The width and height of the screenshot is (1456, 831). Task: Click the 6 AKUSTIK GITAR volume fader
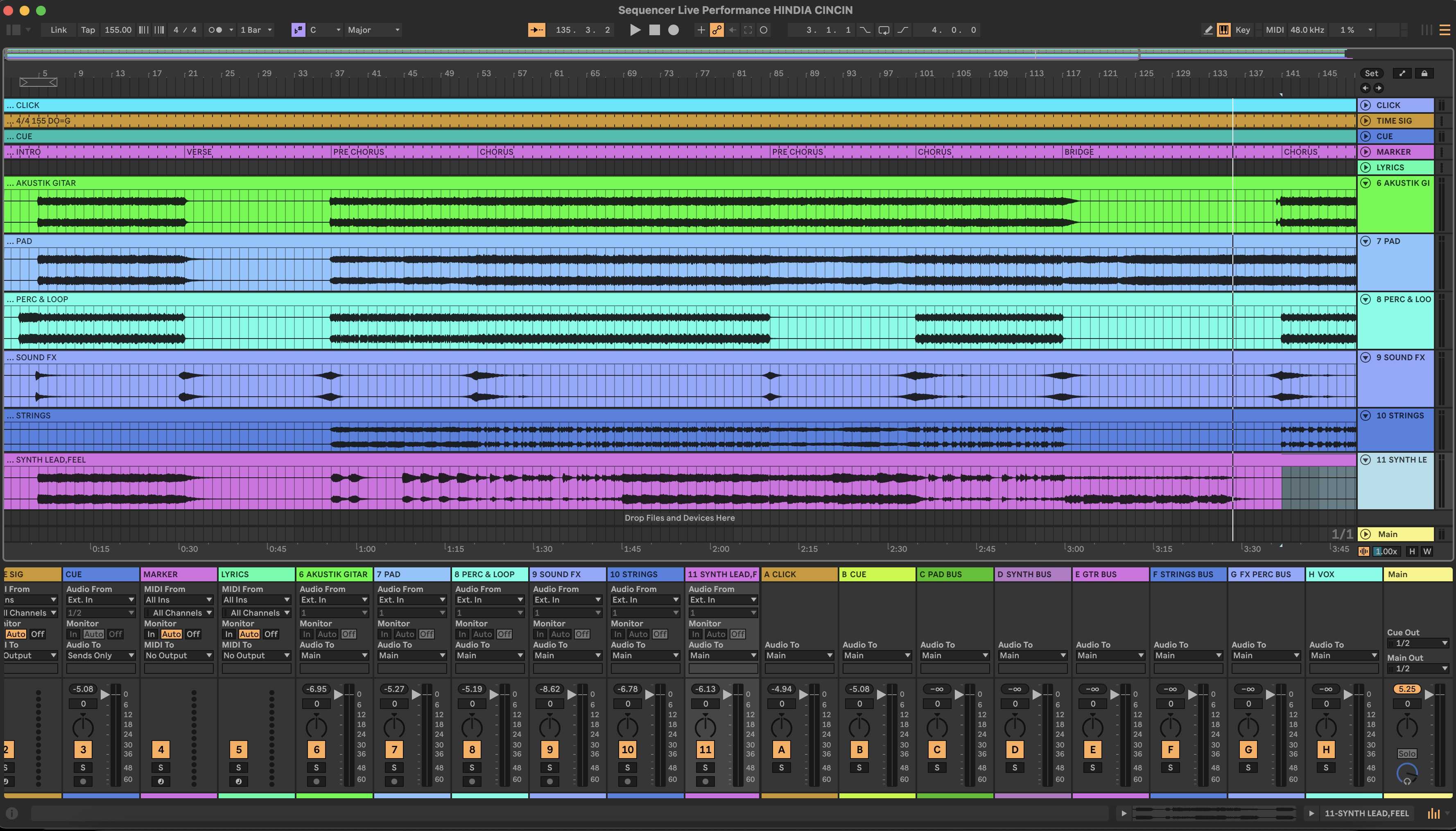pyautogui.click(x=339, y=695)
